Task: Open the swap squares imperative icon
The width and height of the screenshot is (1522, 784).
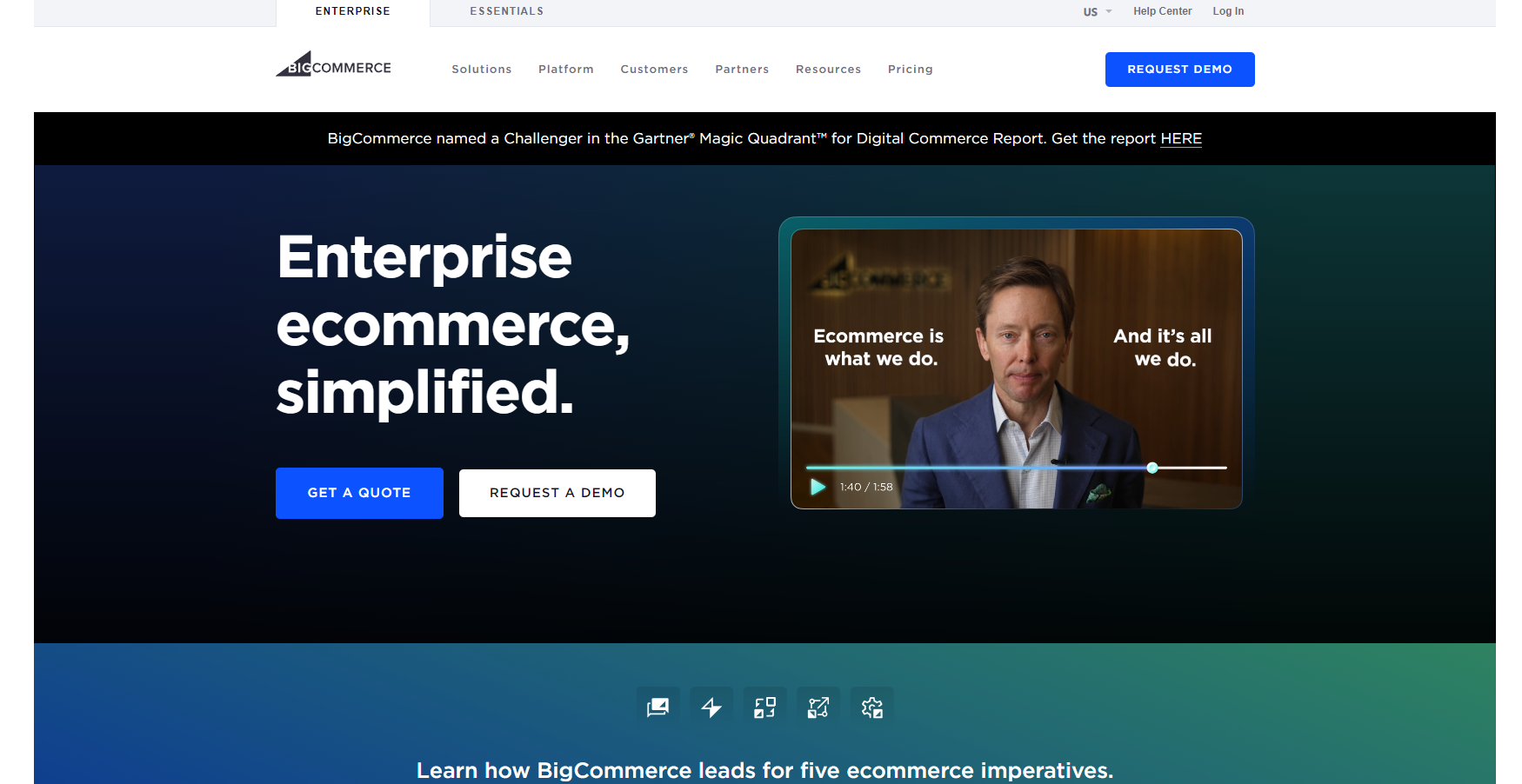Action: [x=764, y=708]
